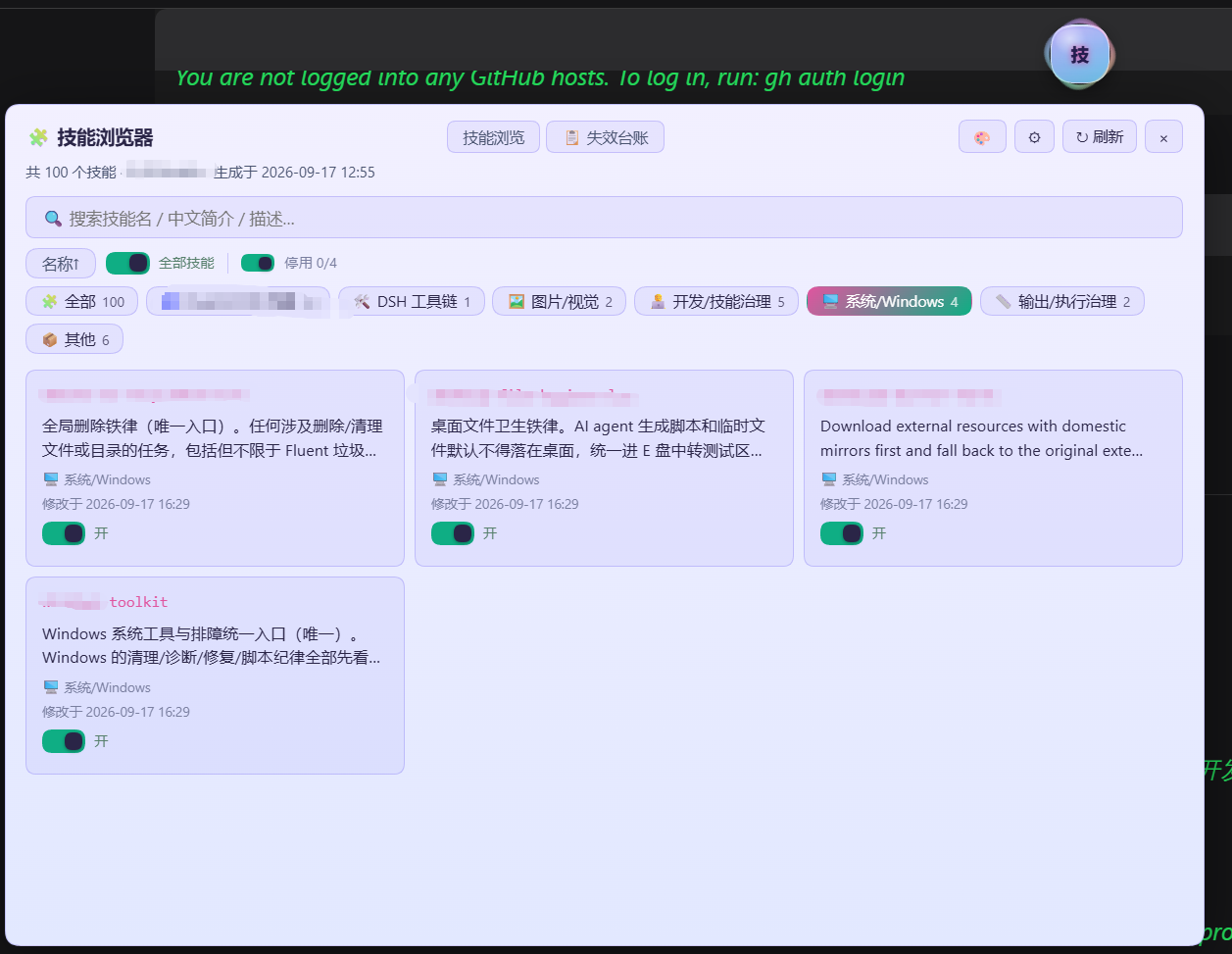Click the picture icon on 图片/视觉
The image size is (1232, 954).
tap(517, 302)
